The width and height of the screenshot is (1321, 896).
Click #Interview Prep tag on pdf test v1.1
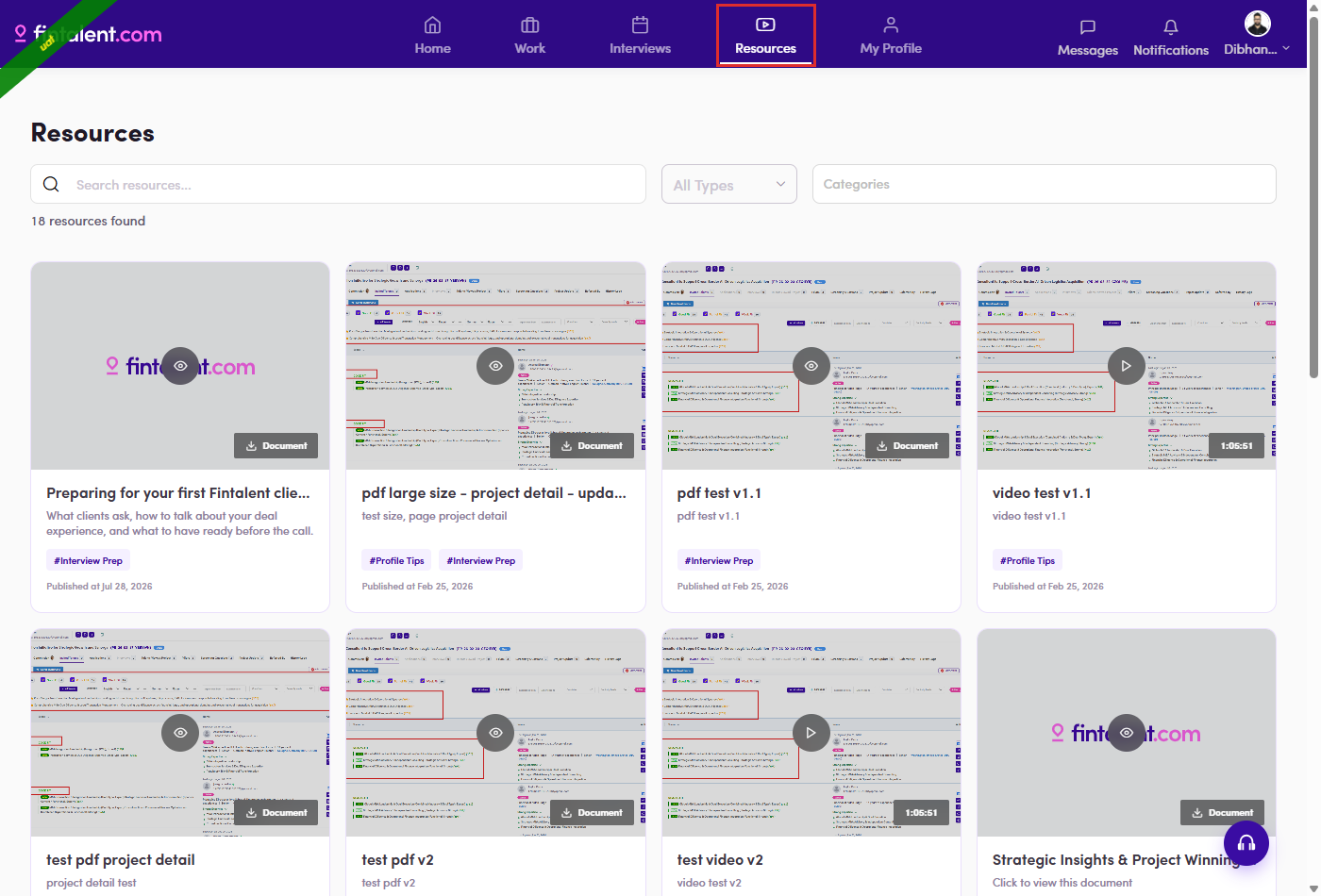pos(719,561)
